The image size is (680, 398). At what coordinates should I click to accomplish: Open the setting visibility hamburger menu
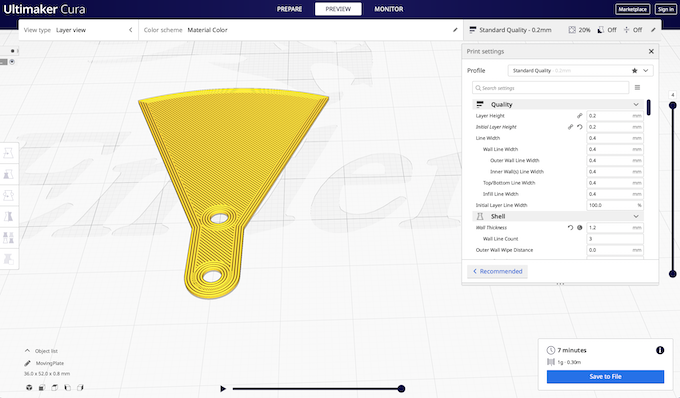(x=638, y=88)
